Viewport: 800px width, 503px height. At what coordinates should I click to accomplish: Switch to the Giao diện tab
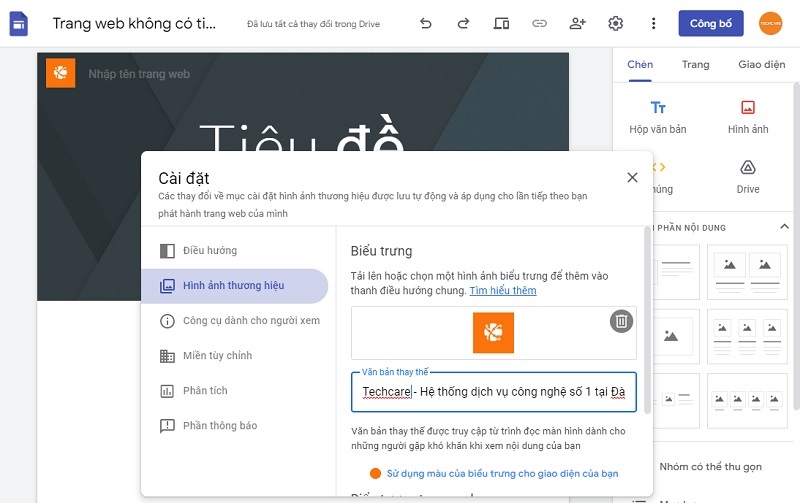(x=762, y=64)
